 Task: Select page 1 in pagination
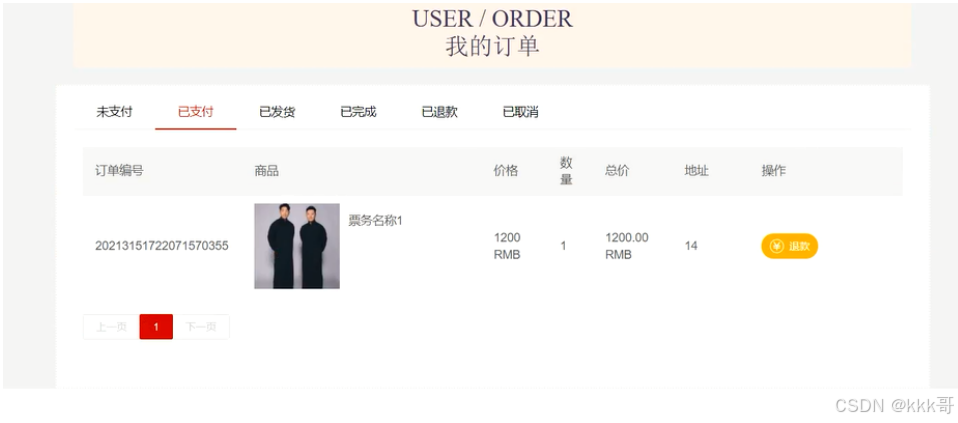tap(156, 327)
